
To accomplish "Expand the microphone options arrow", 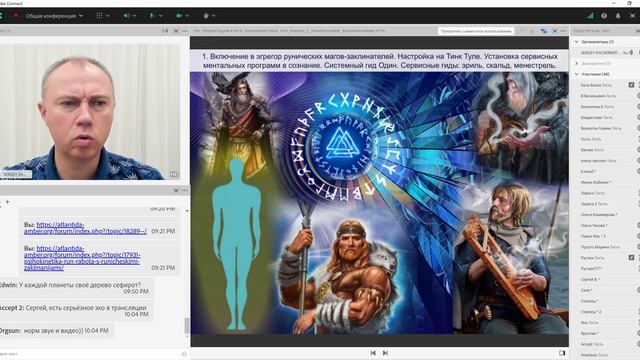I will [x=161, y=16].
